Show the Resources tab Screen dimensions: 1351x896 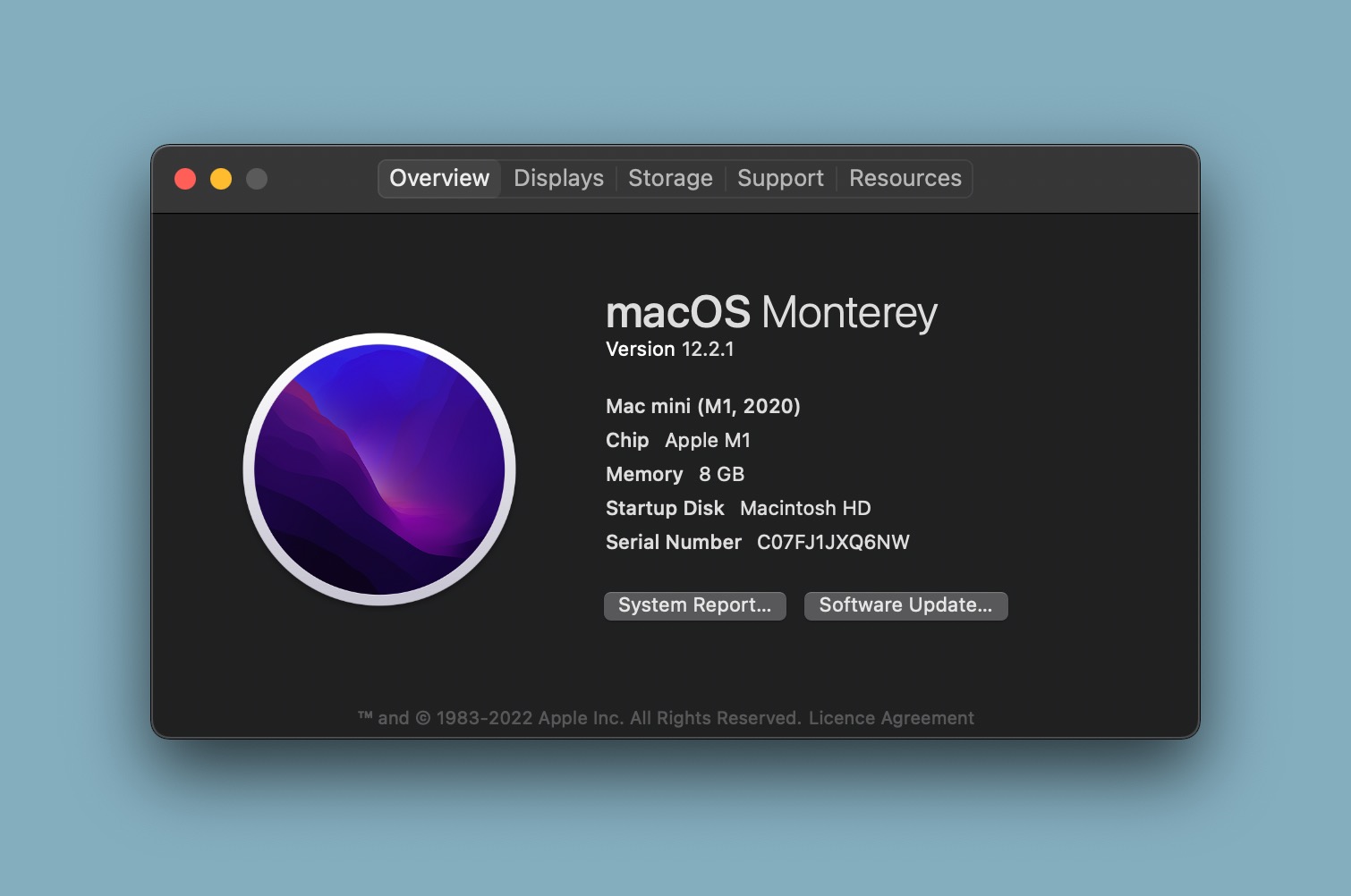[x=905, y=178]
